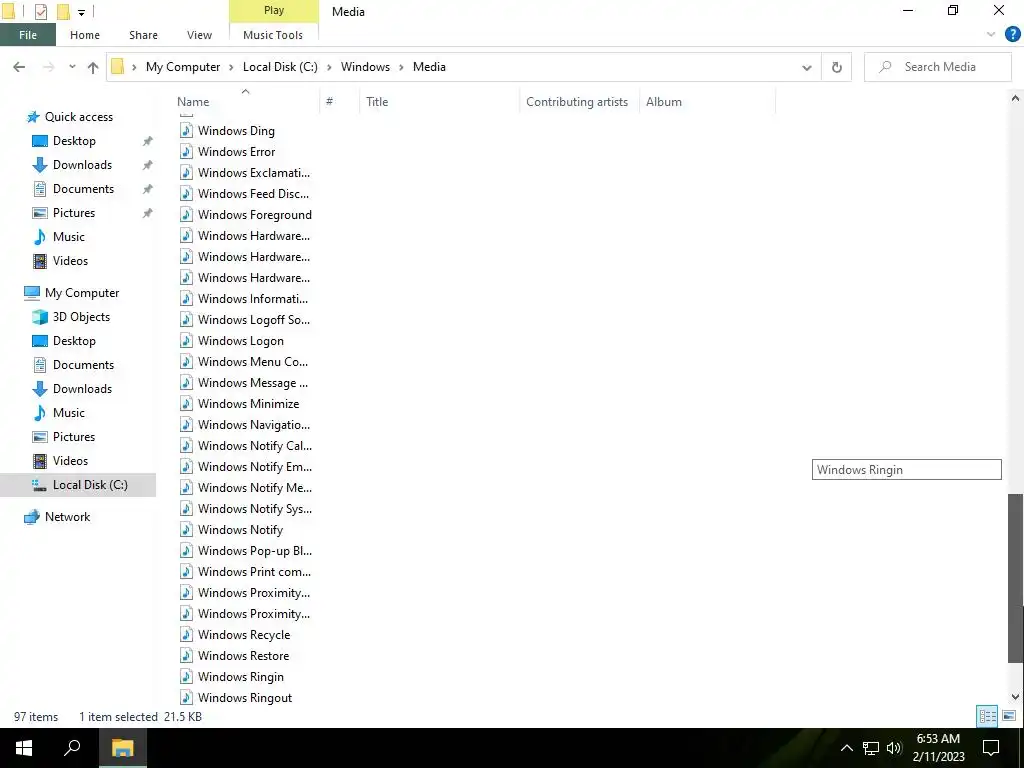Switch to large thumbnails view button

1009,716
